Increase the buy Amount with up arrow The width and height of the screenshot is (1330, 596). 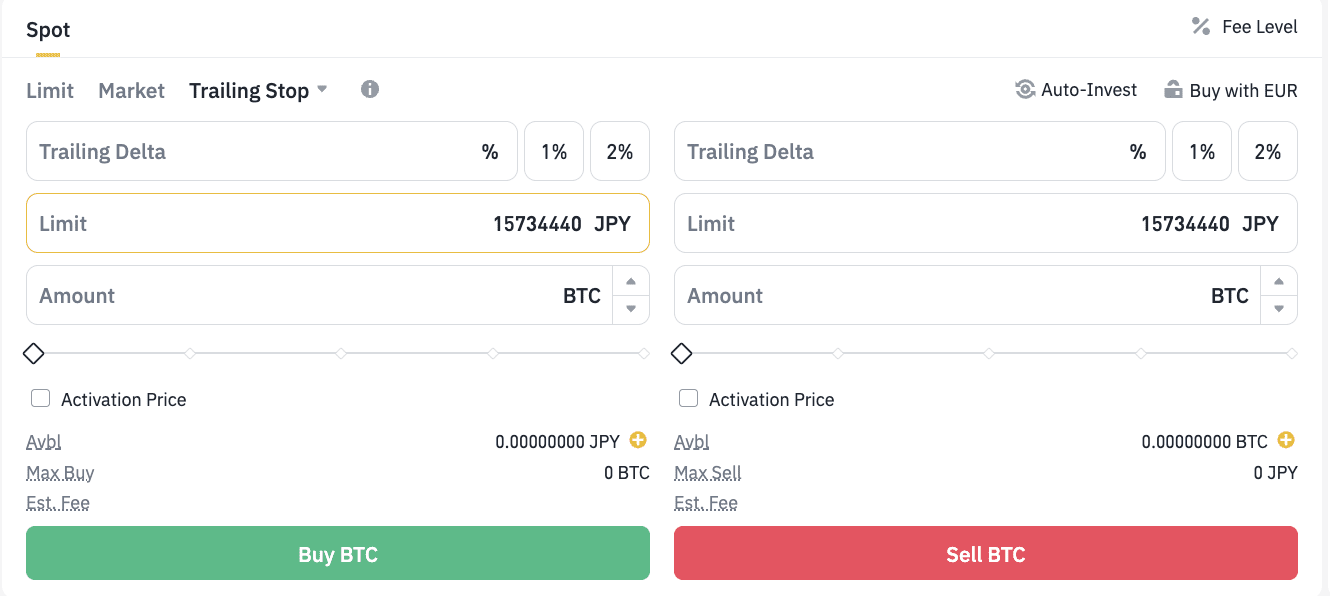(x=631, y=282)
